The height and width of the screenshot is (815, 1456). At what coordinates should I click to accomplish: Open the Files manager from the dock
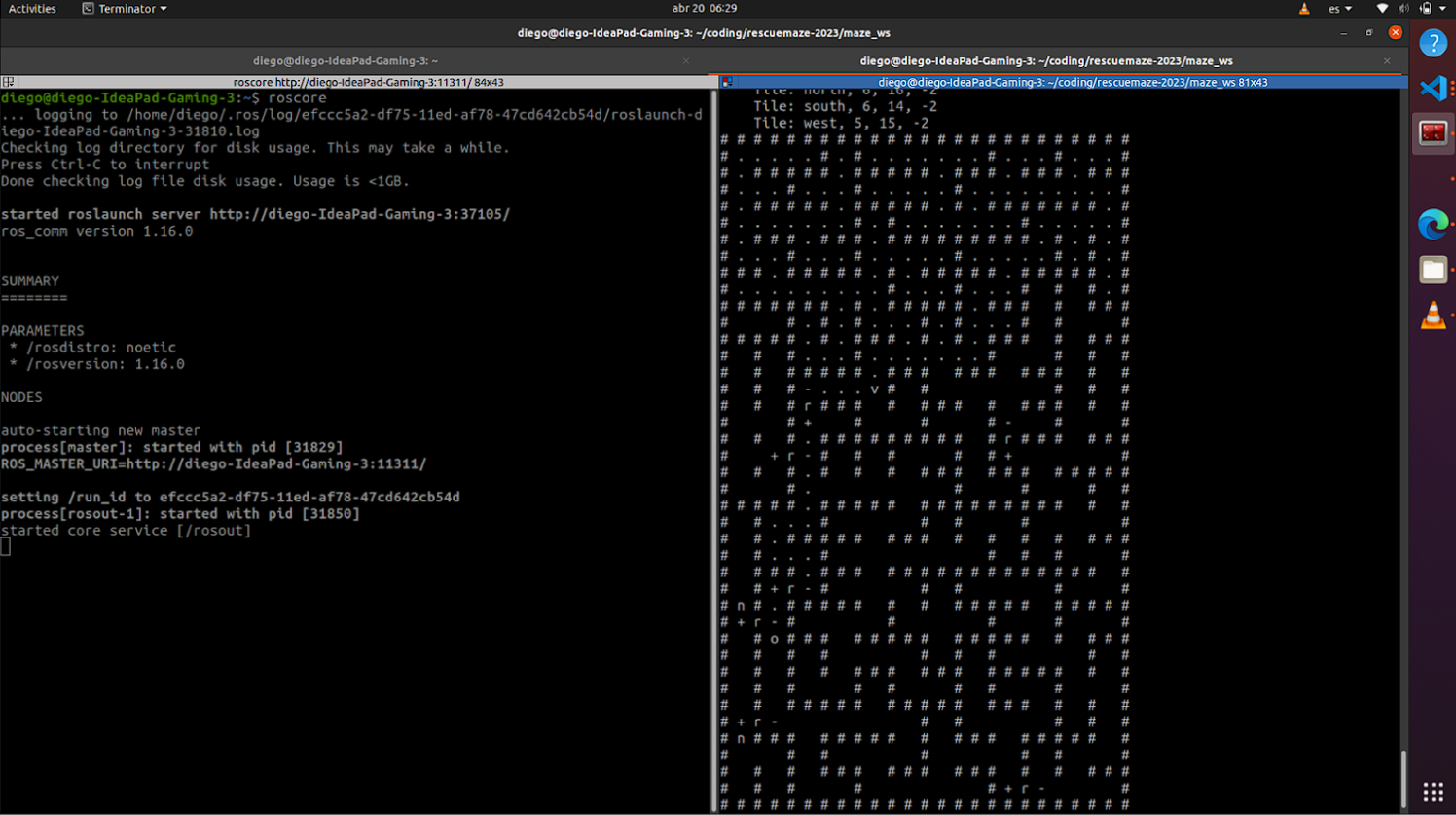click(1433, 270)
